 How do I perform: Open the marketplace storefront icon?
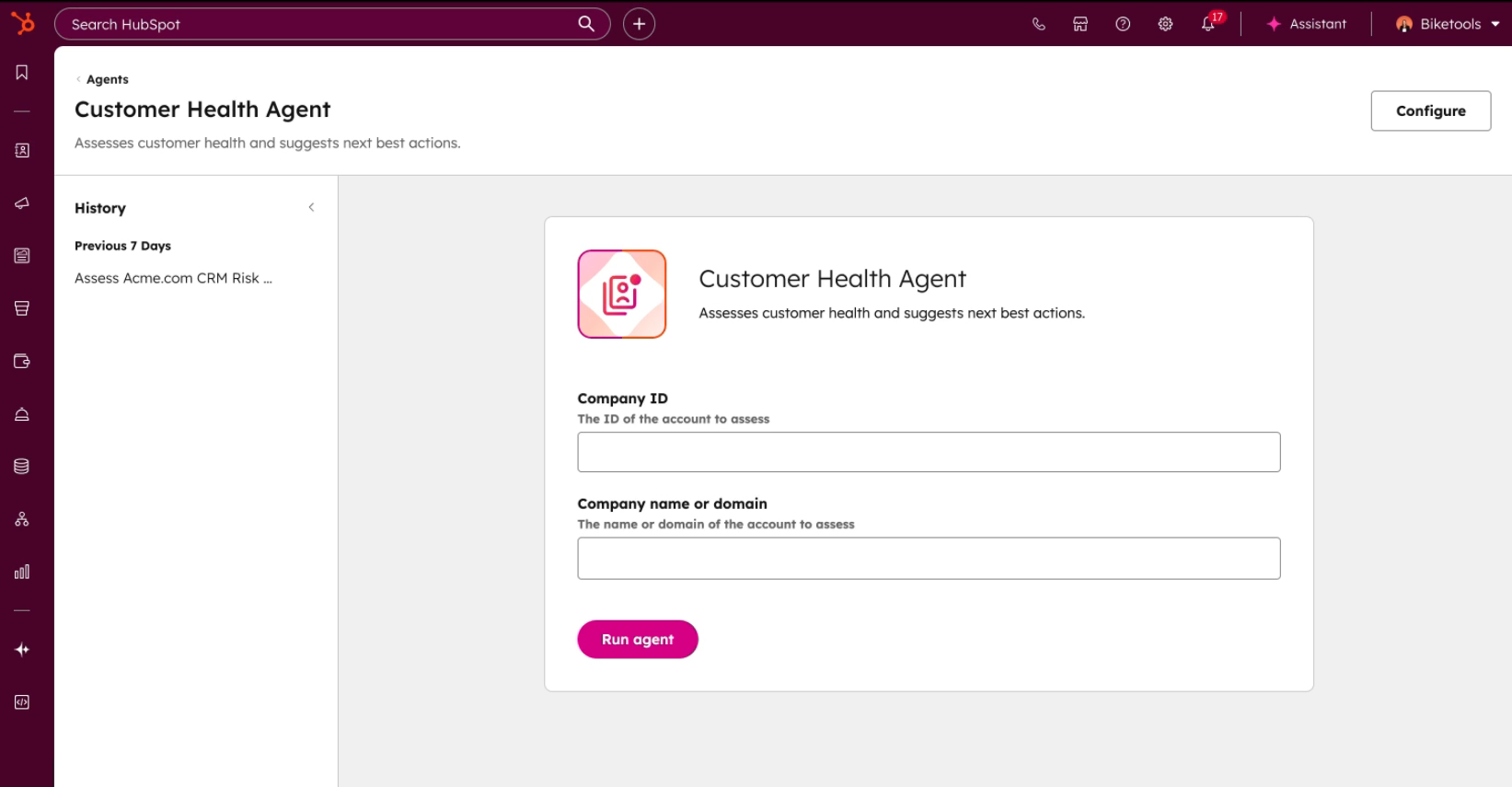pyautogui.click(x=1080, y=24)
